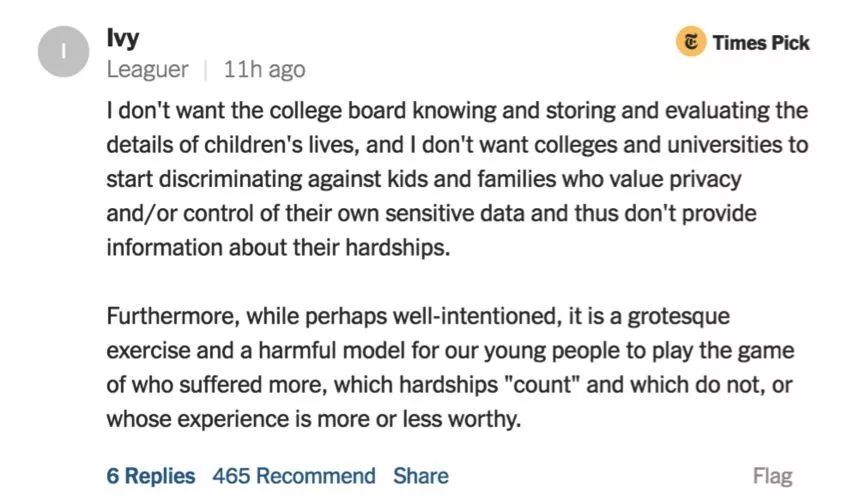Click Ivy's gray avatar circle
This screenshot has width=865, height=499.
click(x=64, y=53)
